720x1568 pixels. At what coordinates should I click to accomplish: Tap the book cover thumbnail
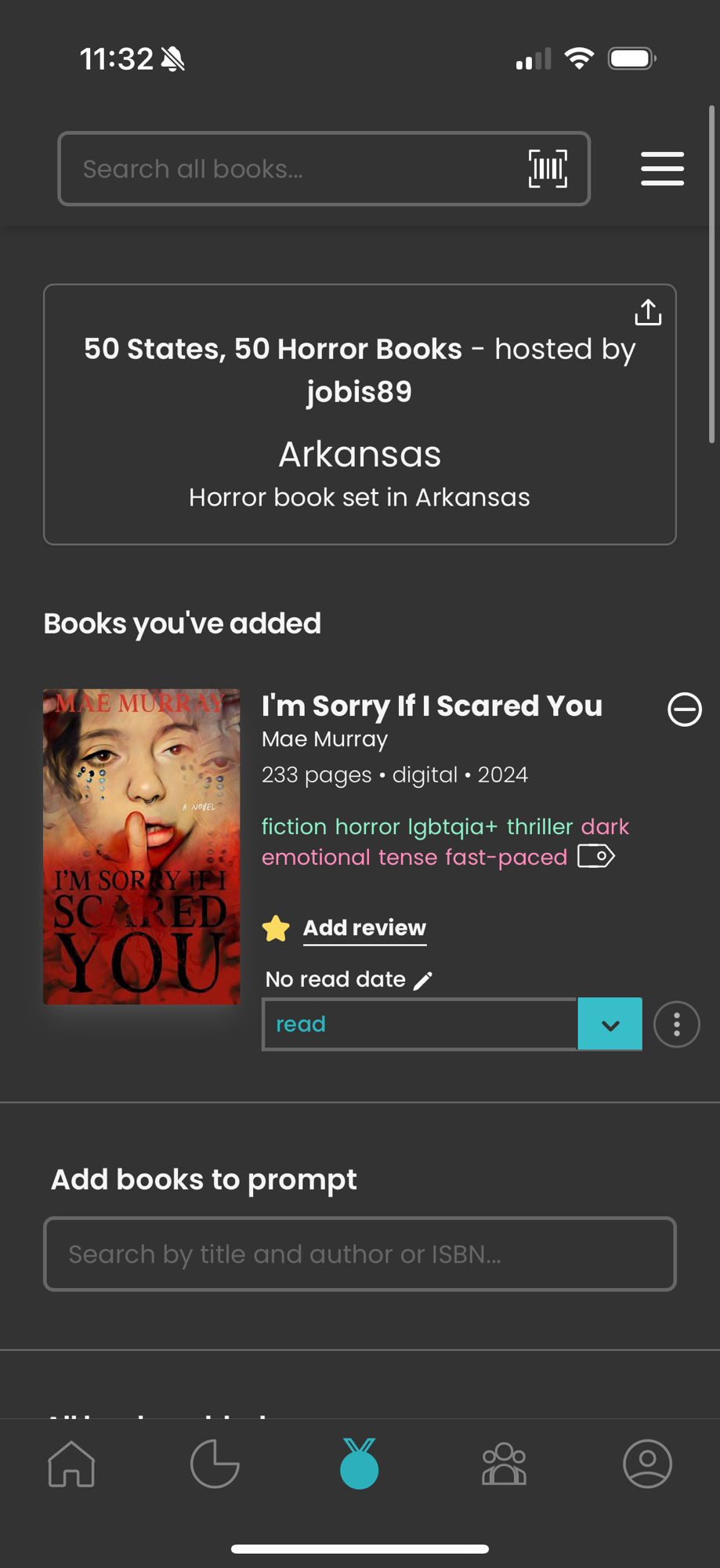(142, 847)
